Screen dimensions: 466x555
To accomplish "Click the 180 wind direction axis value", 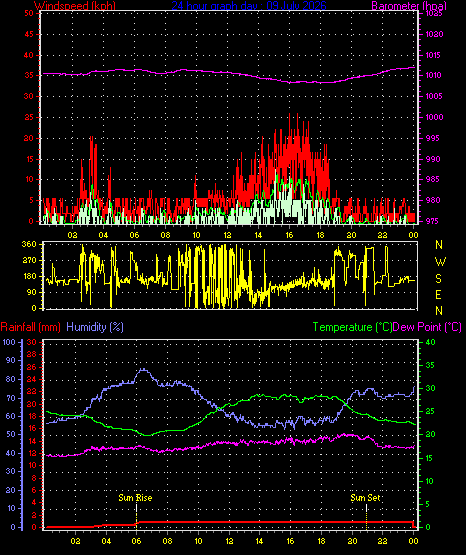I will [29, 276].
